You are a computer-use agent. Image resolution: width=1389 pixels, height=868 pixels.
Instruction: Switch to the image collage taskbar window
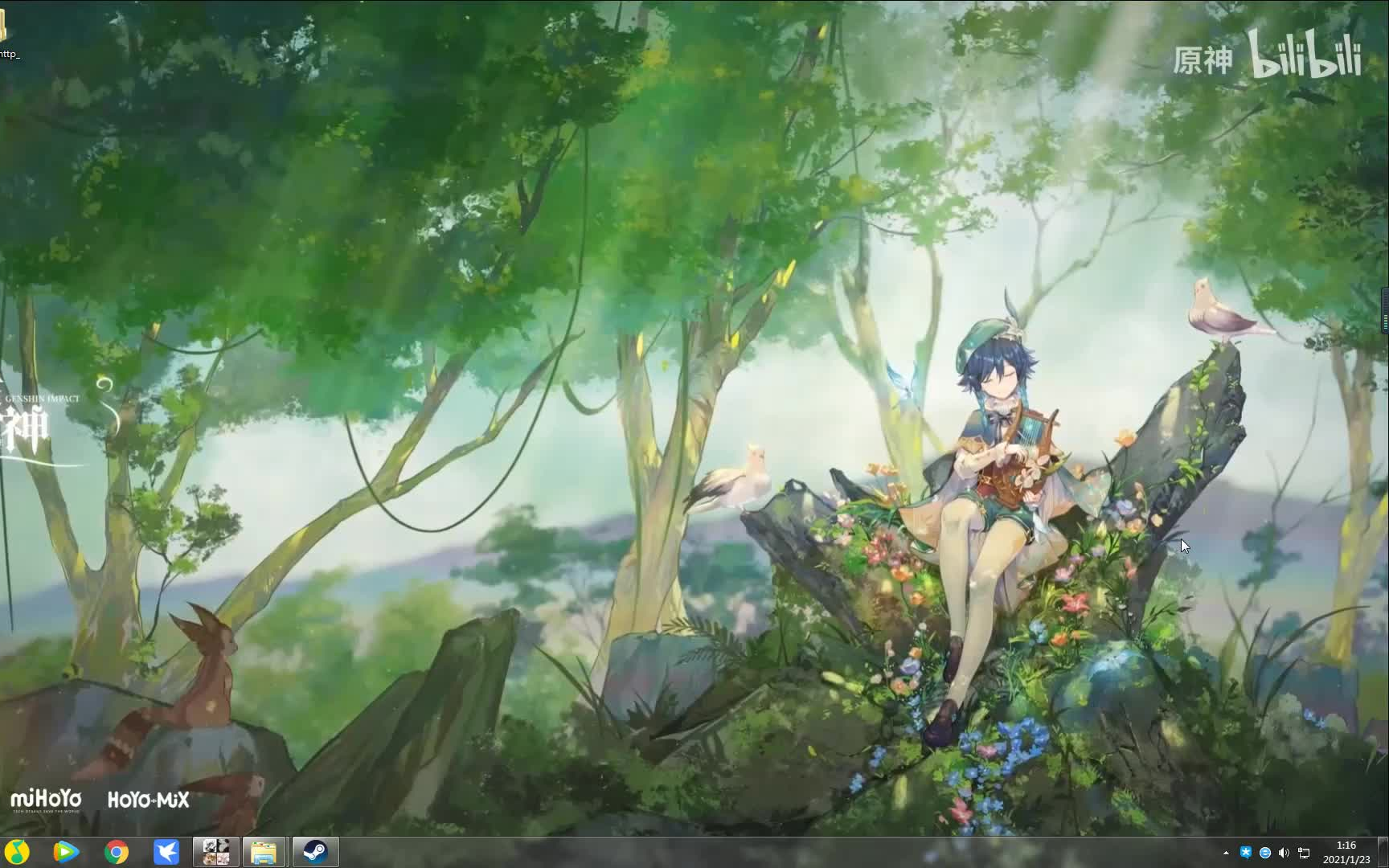216,852
